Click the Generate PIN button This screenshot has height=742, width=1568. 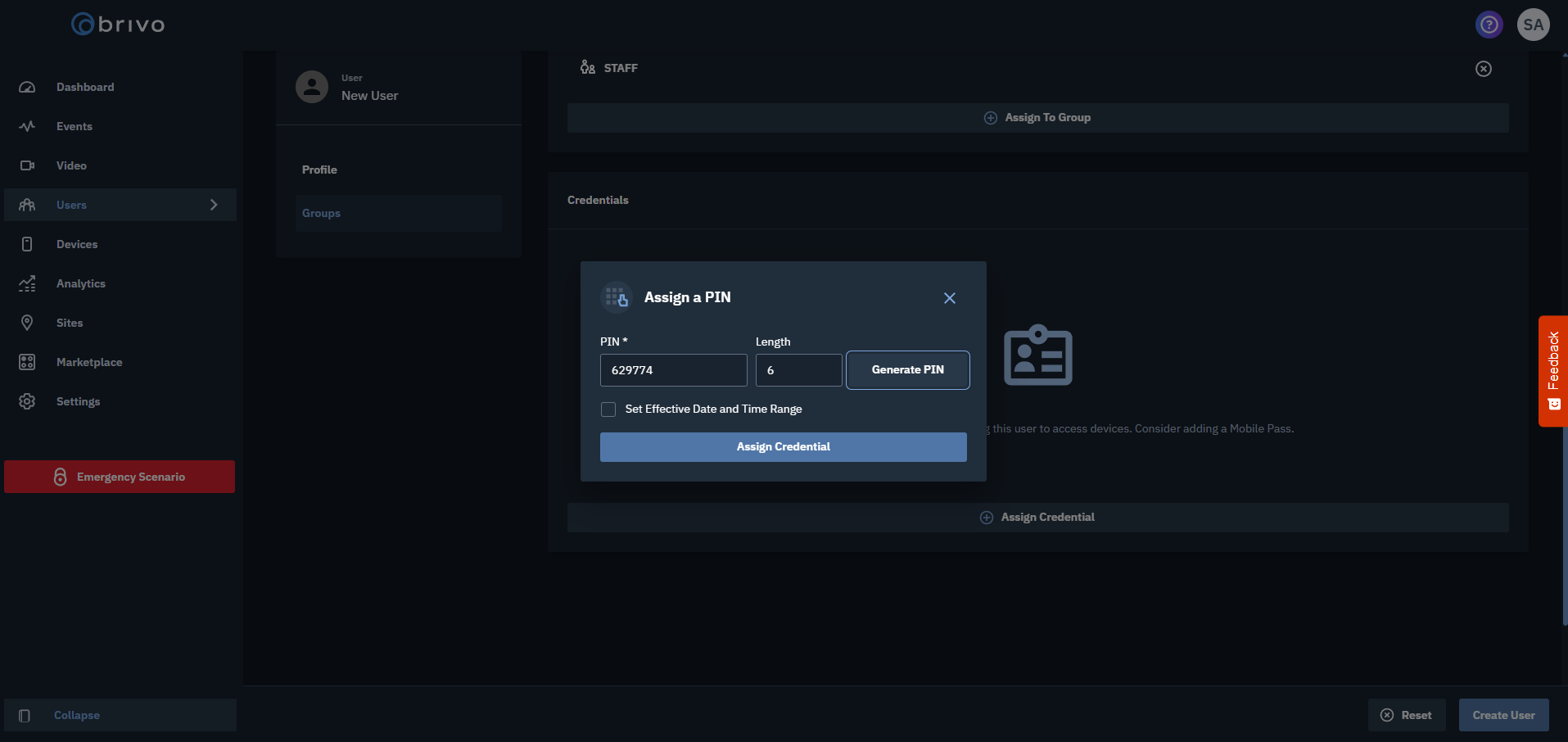coord(907,370)
